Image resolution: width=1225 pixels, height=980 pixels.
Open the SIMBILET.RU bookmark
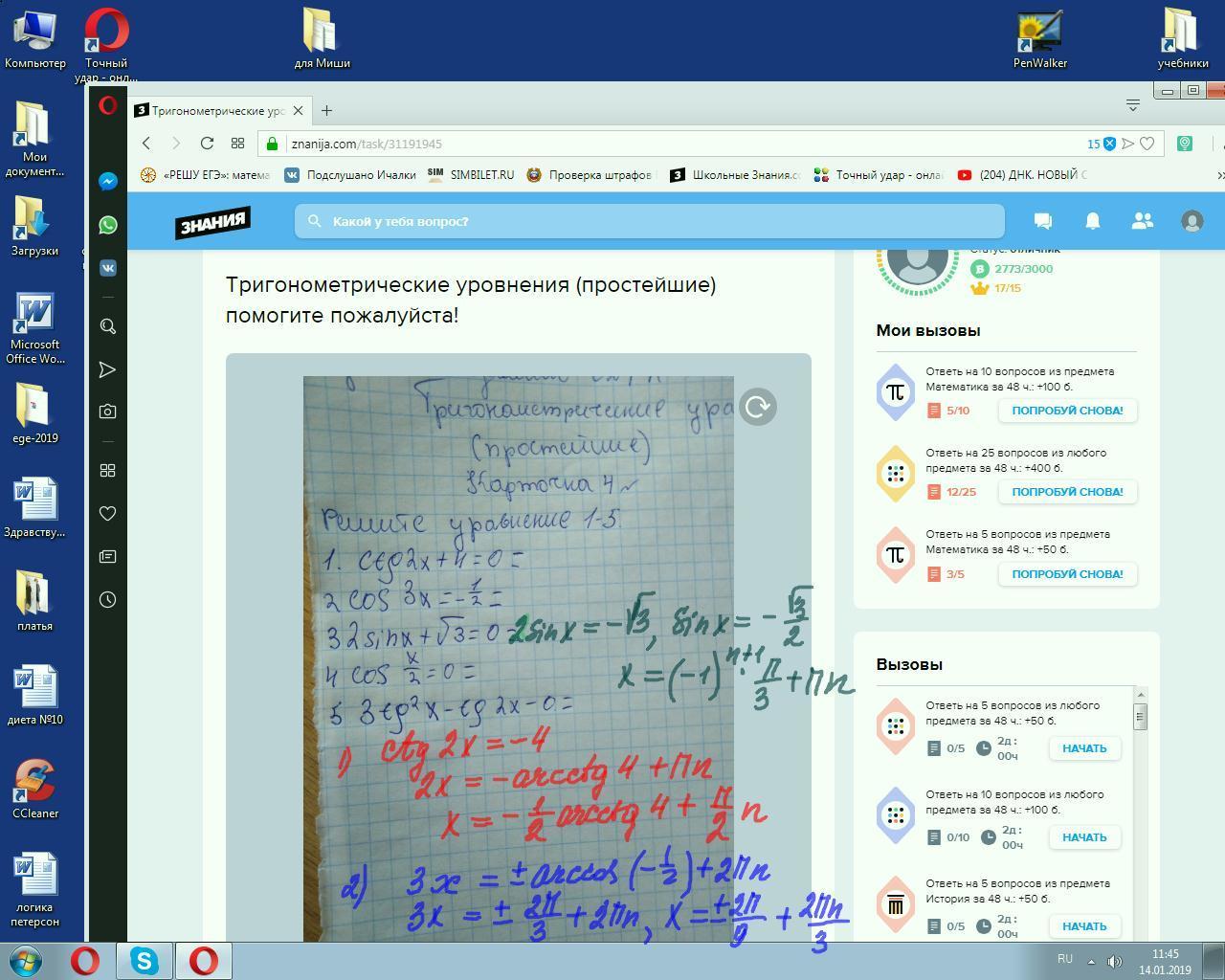point(471,175)
